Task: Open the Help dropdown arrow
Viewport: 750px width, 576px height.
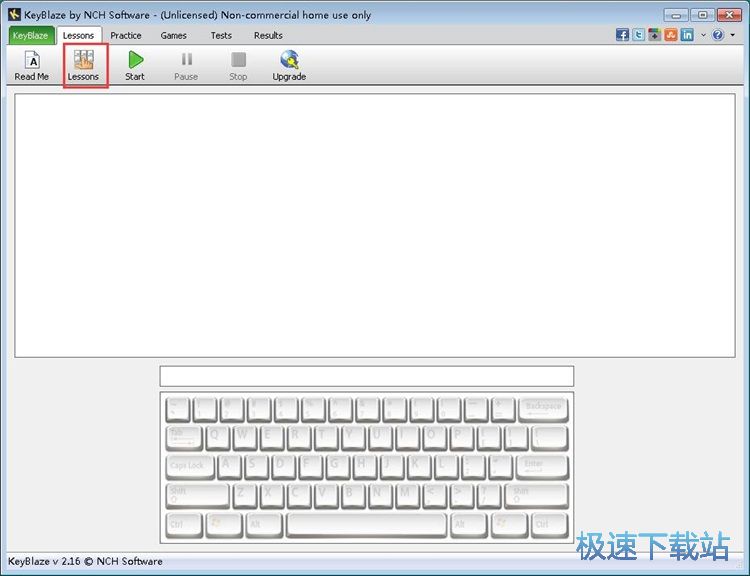Action: pyautogui.click(x=732, y=35)
